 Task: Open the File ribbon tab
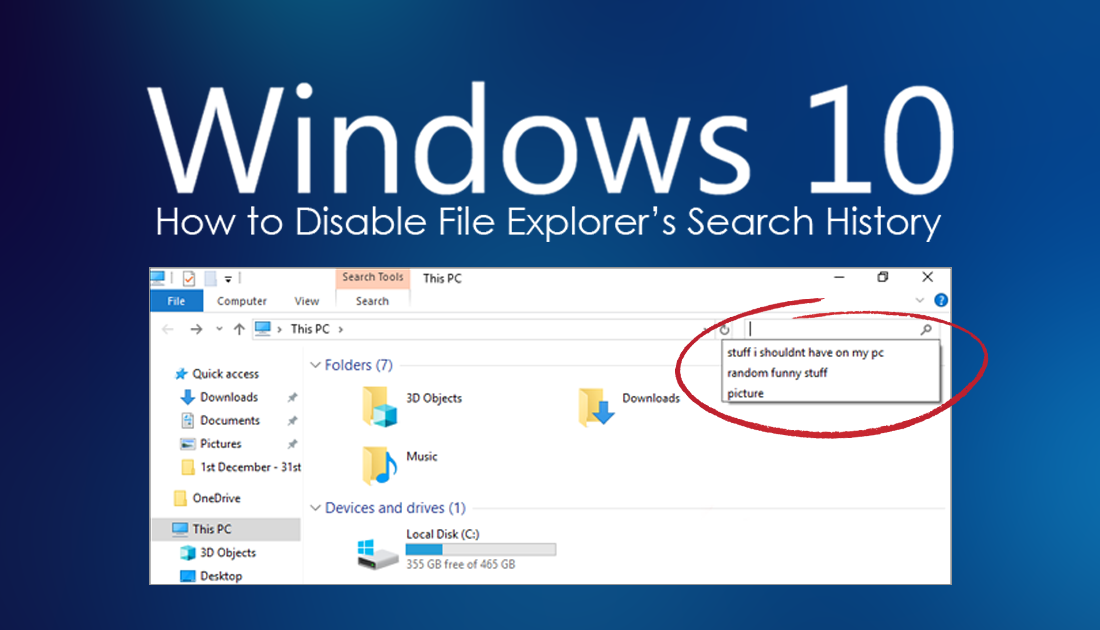tap(176, 301)
